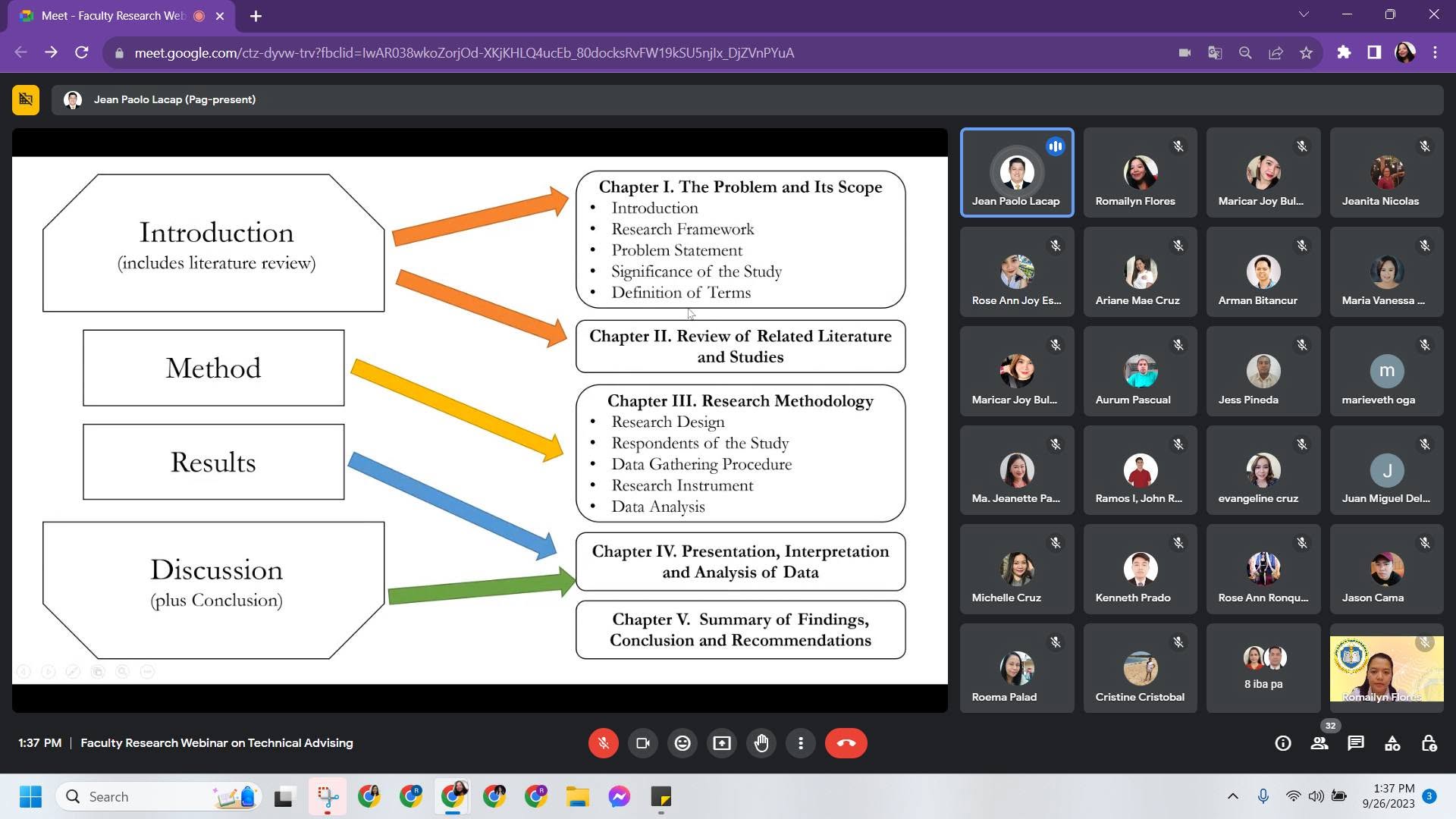Click the yellow unpin presentation icon
This screenshot has height=819, width=1456.
point(26,99)
